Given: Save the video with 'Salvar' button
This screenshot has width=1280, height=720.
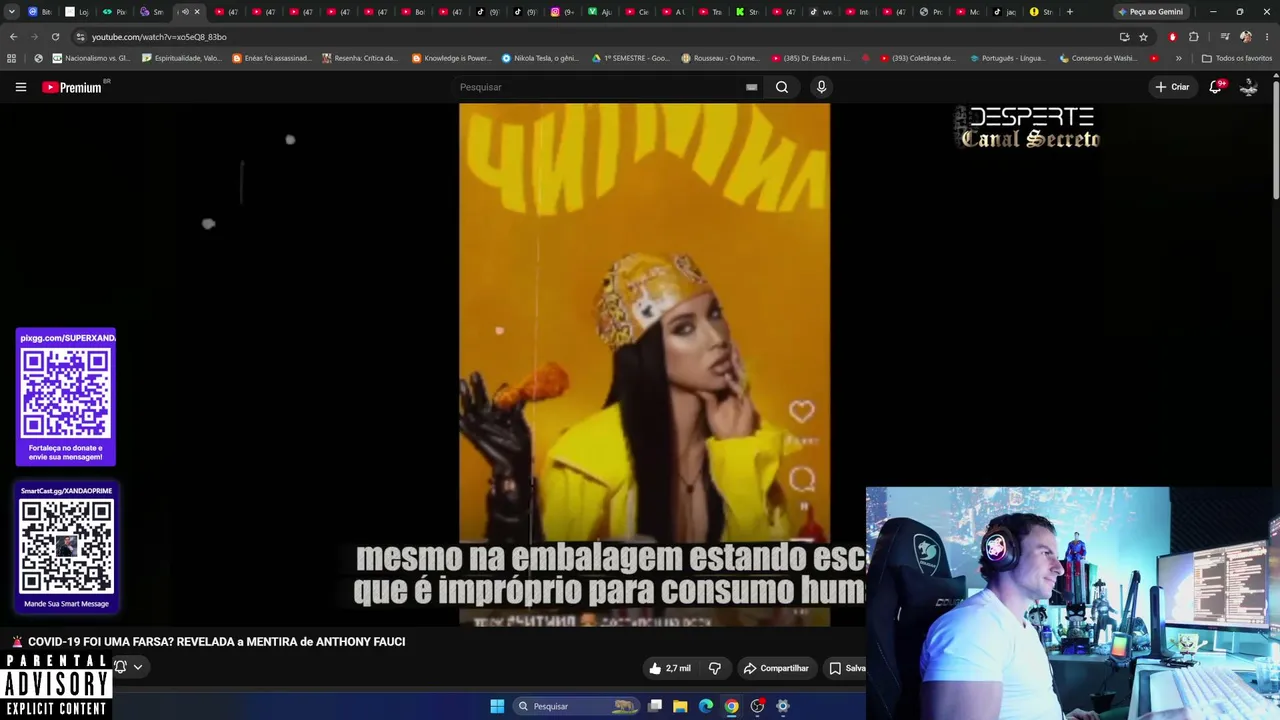Looking at the screenshot, I should point(846,668).
